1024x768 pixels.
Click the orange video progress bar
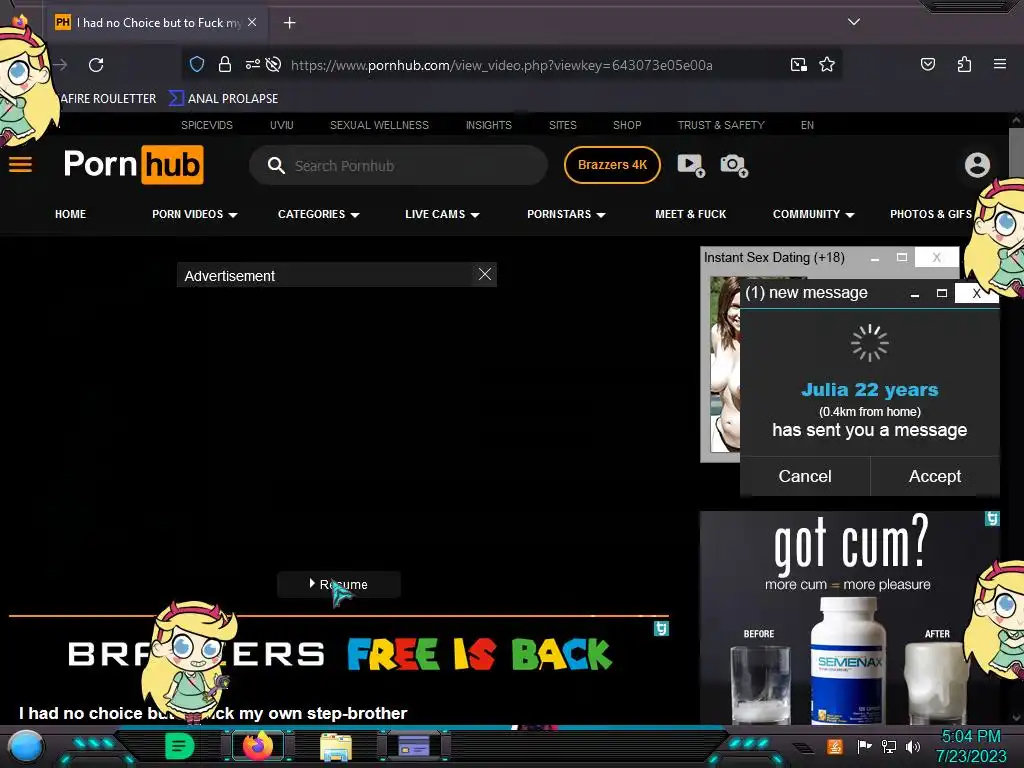[x=338, y=615]
